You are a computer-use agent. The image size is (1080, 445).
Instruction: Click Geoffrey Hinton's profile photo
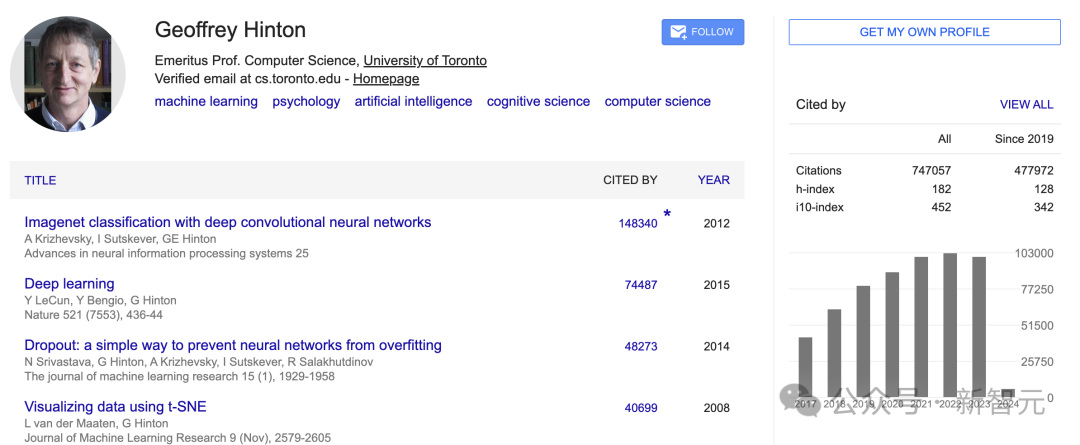point(68,75)
